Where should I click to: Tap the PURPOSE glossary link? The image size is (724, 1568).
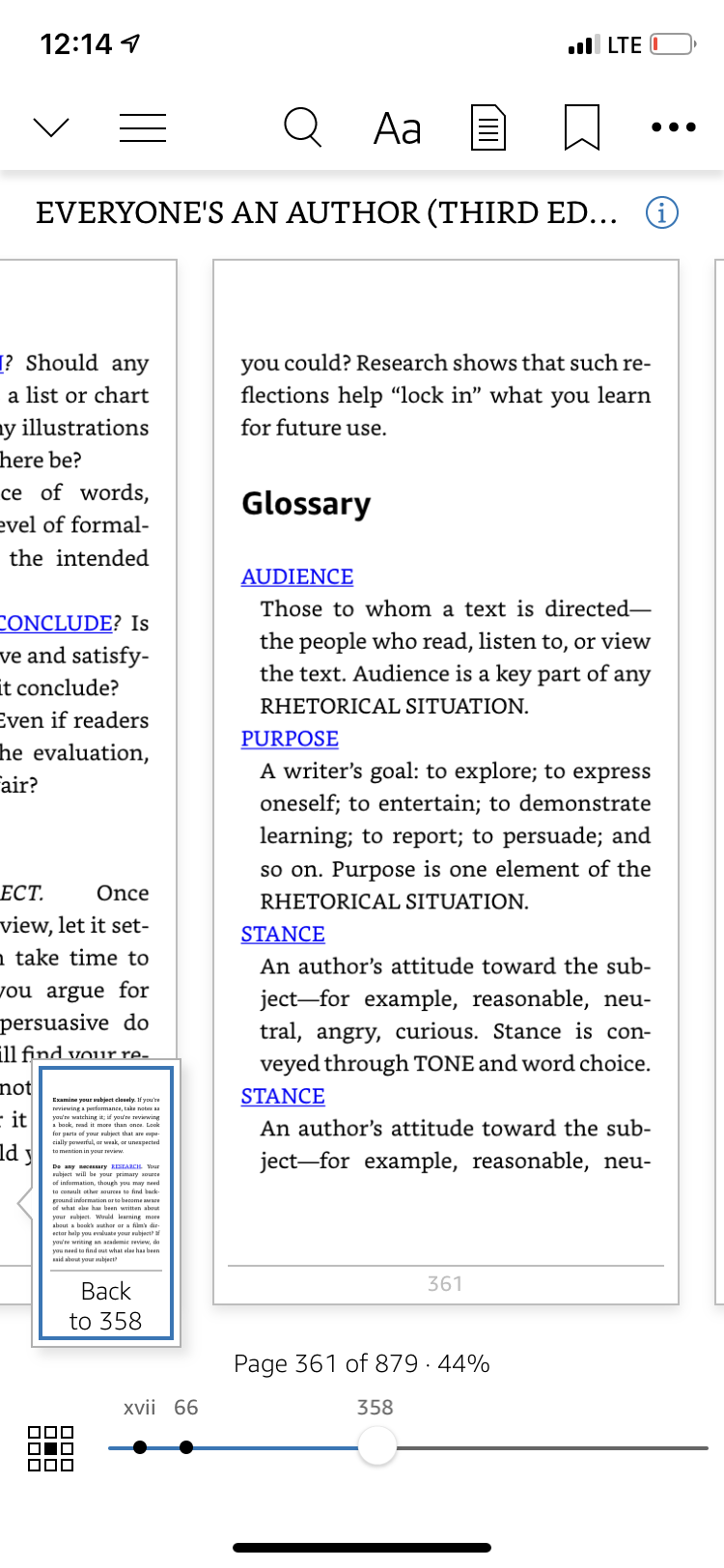[290, 739]
